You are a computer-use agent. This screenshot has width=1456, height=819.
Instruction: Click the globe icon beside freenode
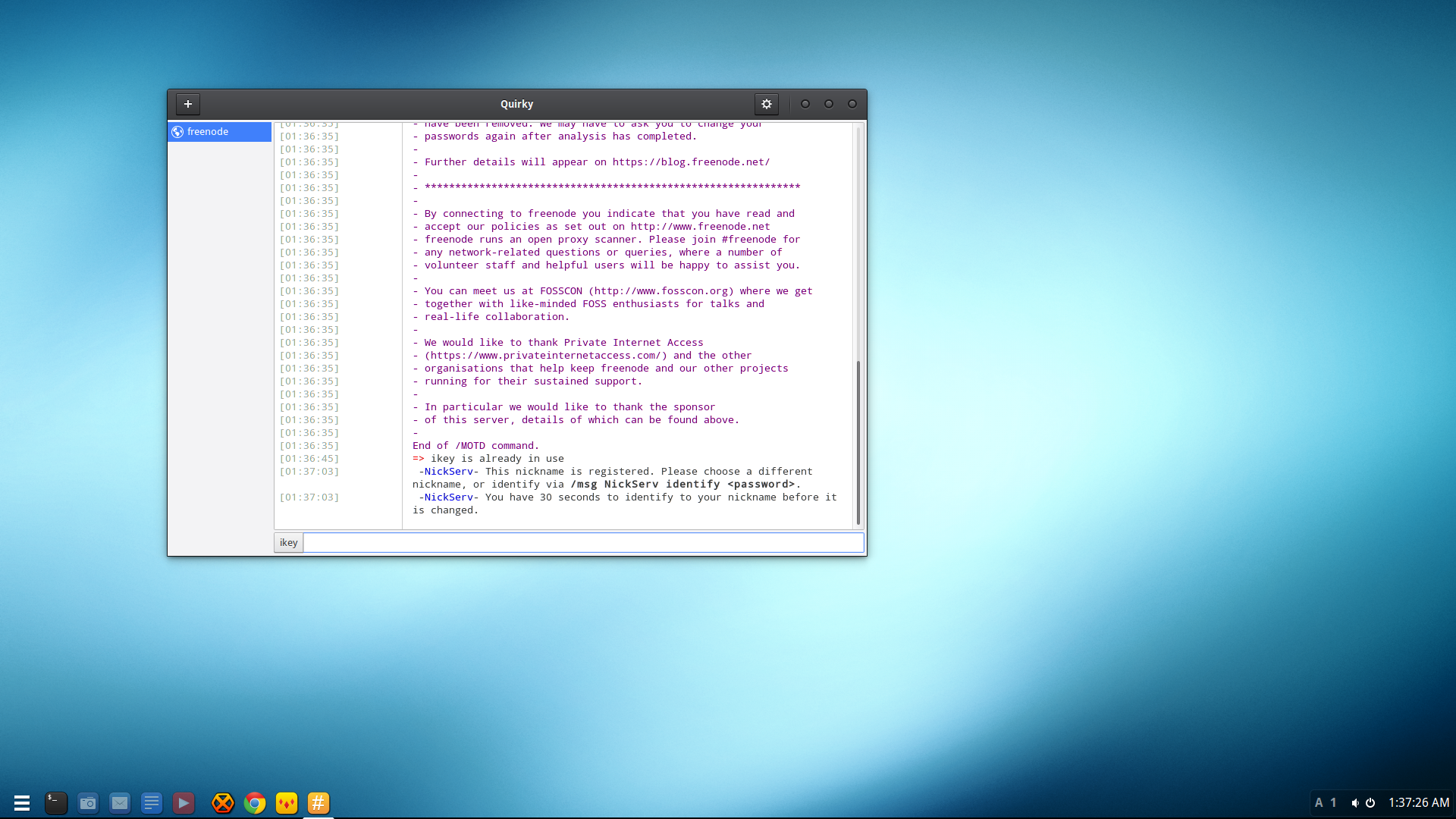[x=177, y=131]
